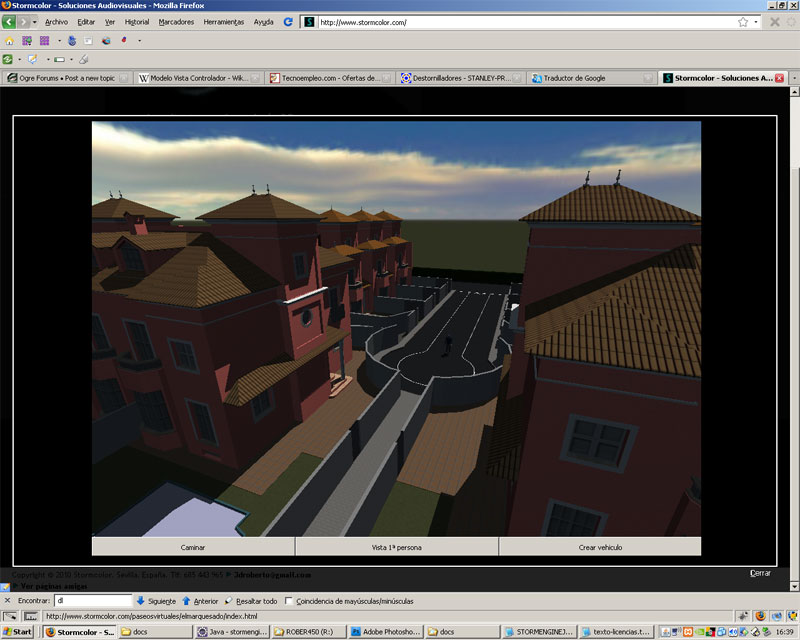
Task: Click the Windows Start button
Action: [17, 632]
